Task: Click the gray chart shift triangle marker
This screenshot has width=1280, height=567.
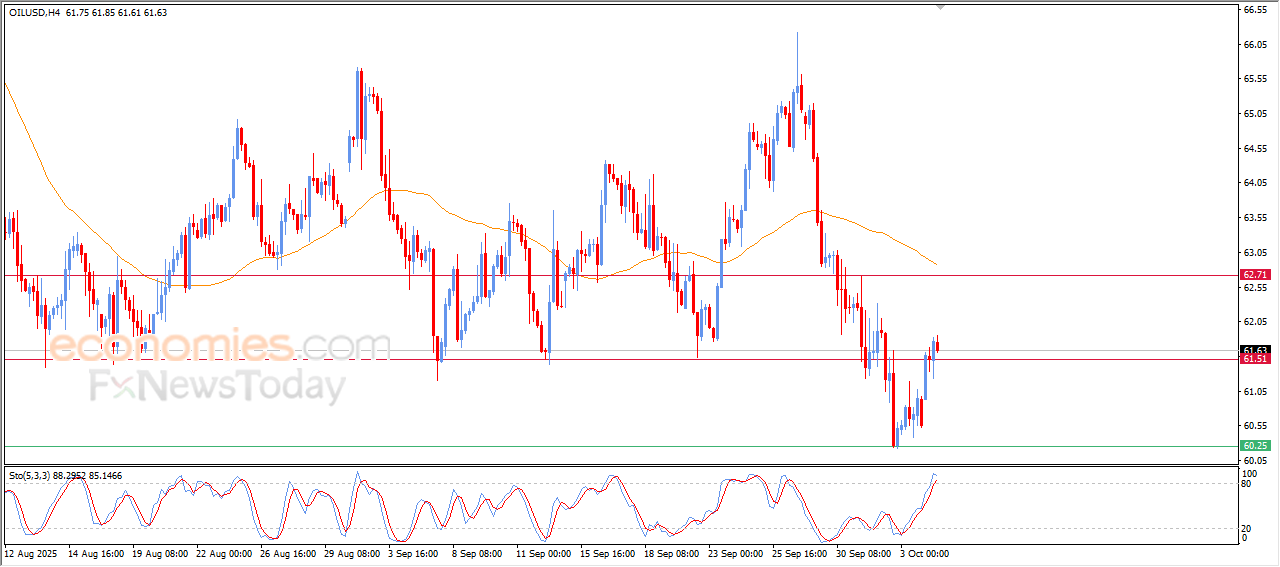Action: (939, 6)
